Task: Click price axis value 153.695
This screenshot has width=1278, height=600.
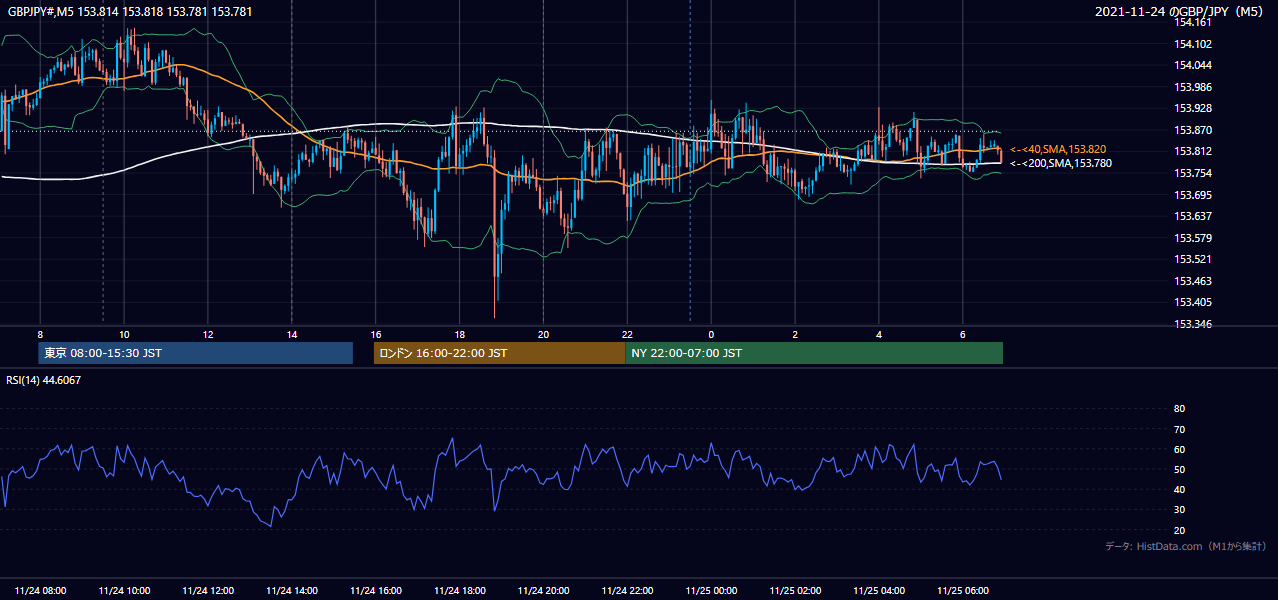Action: coord(1193,195)
